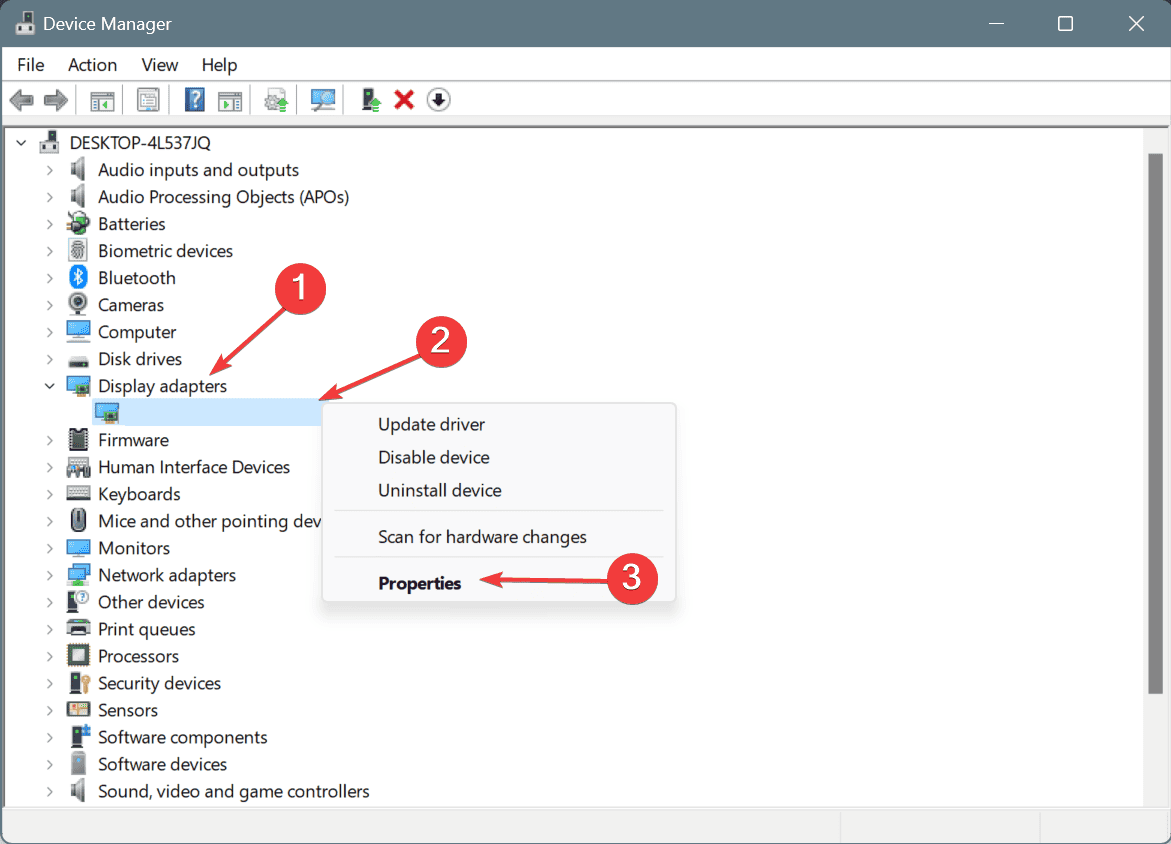Click the Firmware chip icon
Viewport: 1171px width, 844px height.
(x=78, y=439)
